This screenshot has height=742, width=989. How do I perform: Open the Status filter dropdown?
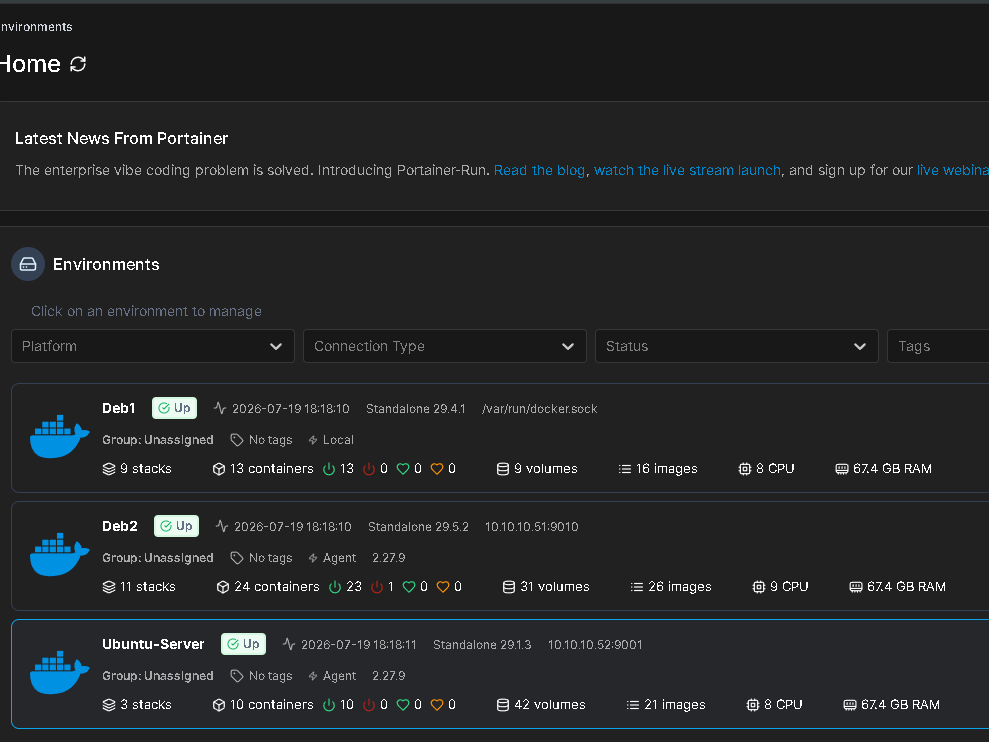[x=737, y=346]
